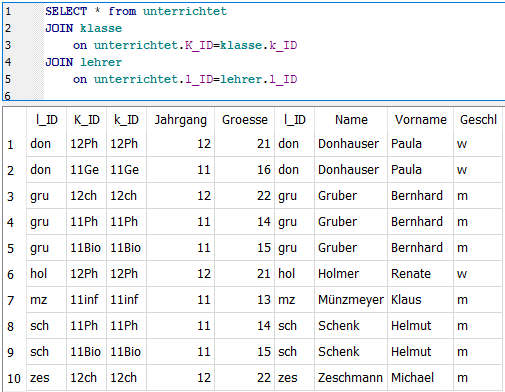This screenshot has height=392, width=505.
Task: Click the Holmer name cell
Action: (351, 274)
